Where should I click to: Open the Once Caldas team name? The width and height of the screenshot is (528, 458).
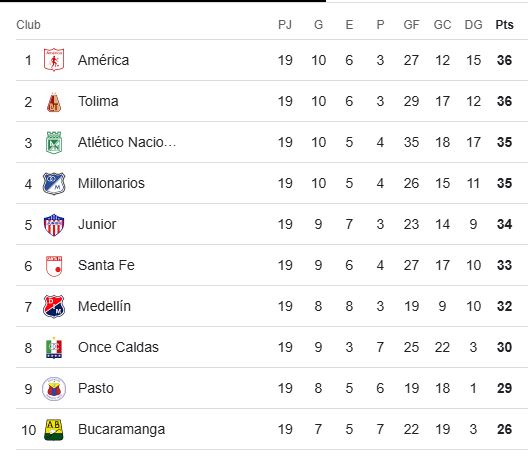pyautogui.click(x=118, y=348)
